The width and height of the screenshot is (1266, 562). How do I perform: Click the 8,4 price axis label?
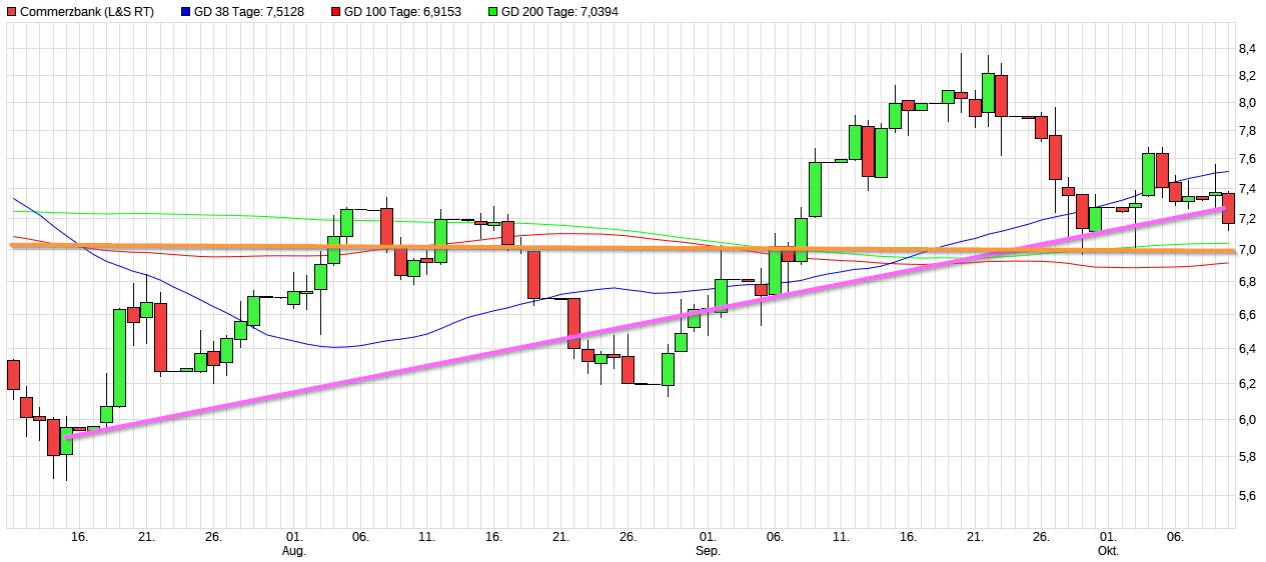coord(1248,49)
